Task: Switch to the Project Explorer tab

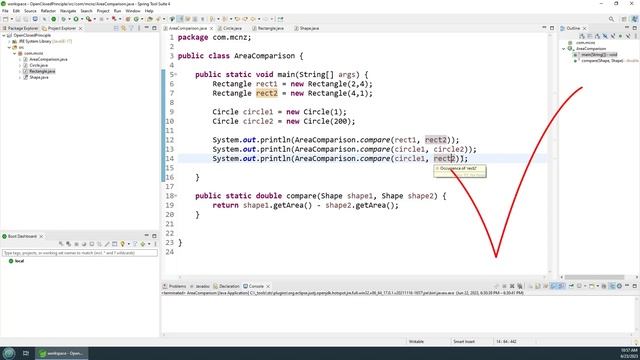Action: pos(62,28)
